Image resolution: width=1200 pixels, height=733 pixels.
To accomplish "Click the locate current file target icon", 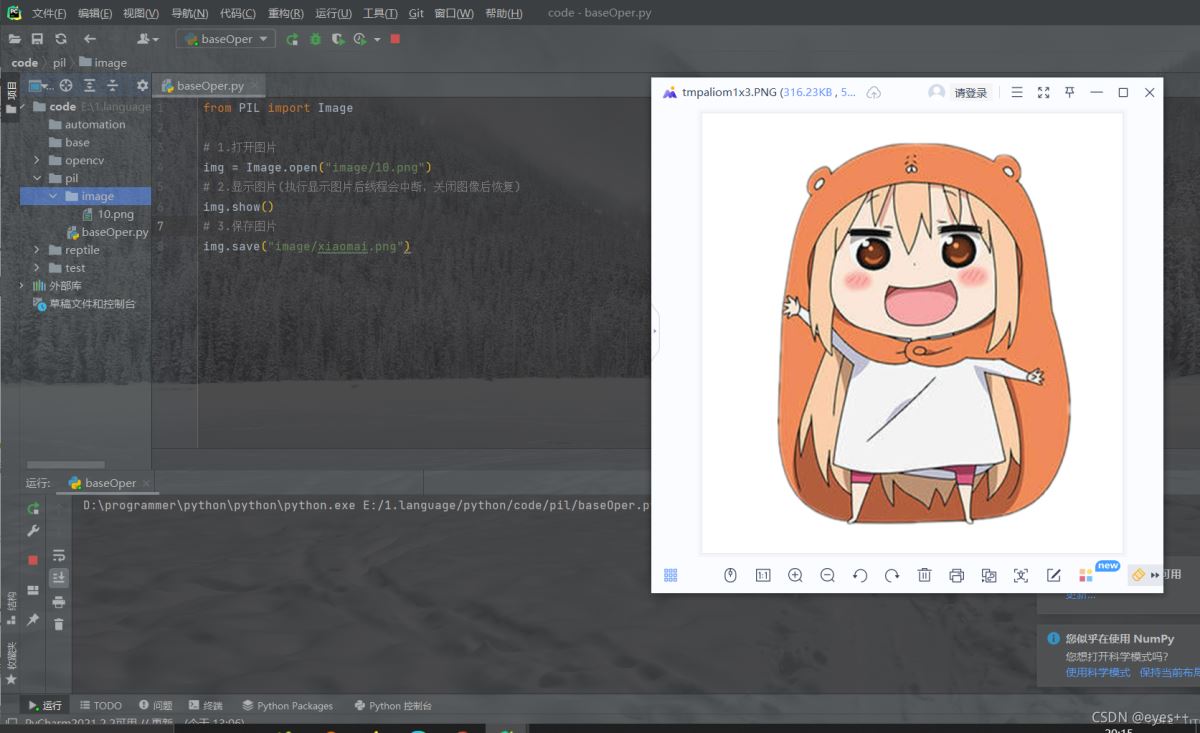I will (66, 86).
